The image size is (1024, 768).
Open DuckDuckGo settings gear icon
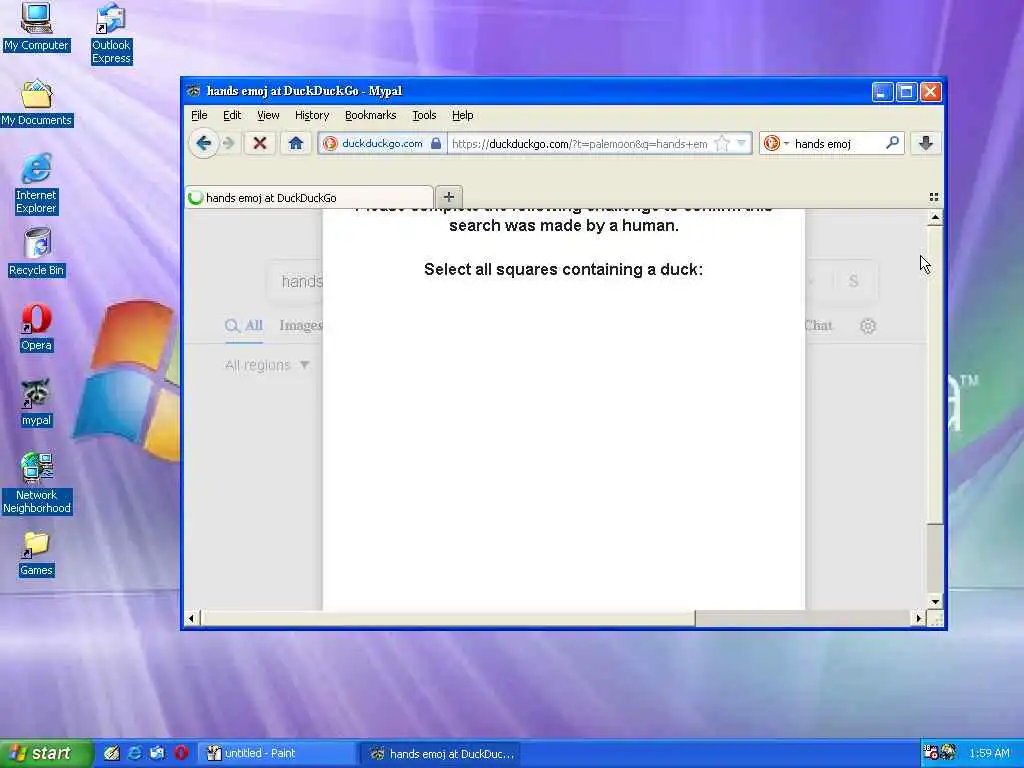[x=867, y=326]
